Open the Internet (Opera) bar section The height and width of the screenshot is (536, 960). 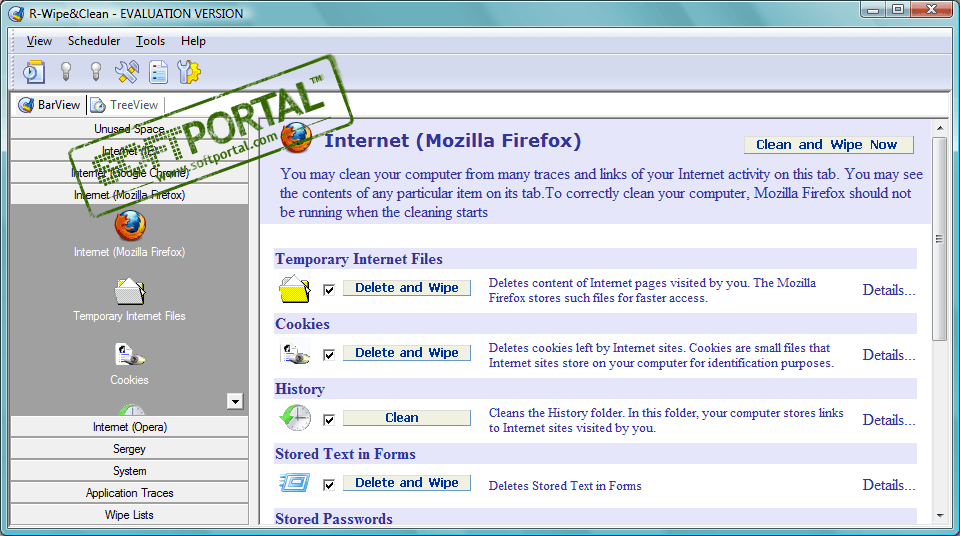[129, 427]
